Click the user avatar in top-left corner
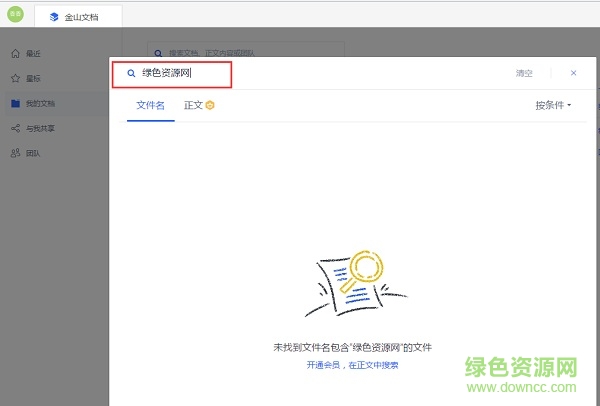This screenshot has width=600, height=406. click(16, 15)
